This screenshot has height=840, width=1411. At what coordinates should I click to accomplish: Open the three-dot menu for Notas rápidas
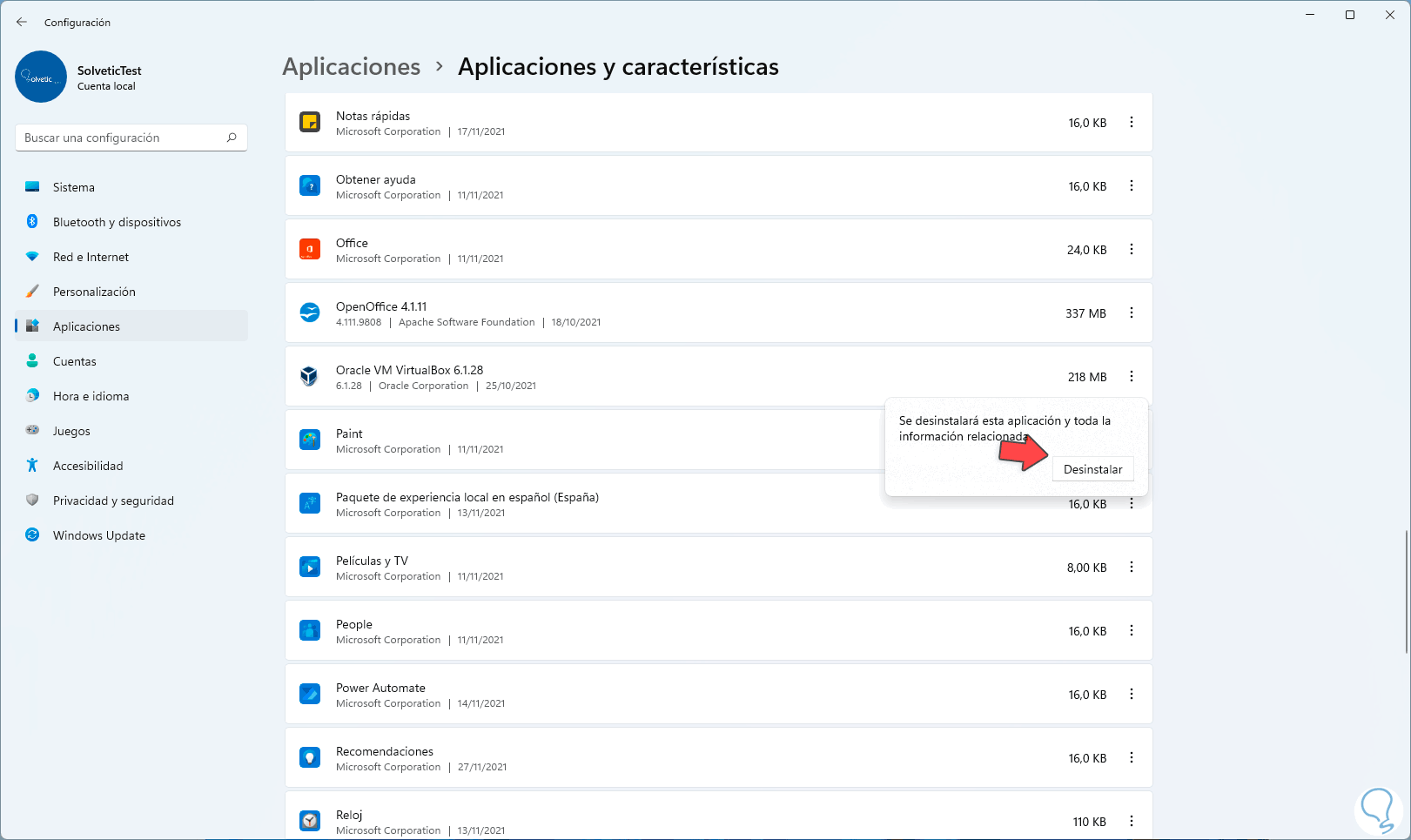tap(1132, 123)
